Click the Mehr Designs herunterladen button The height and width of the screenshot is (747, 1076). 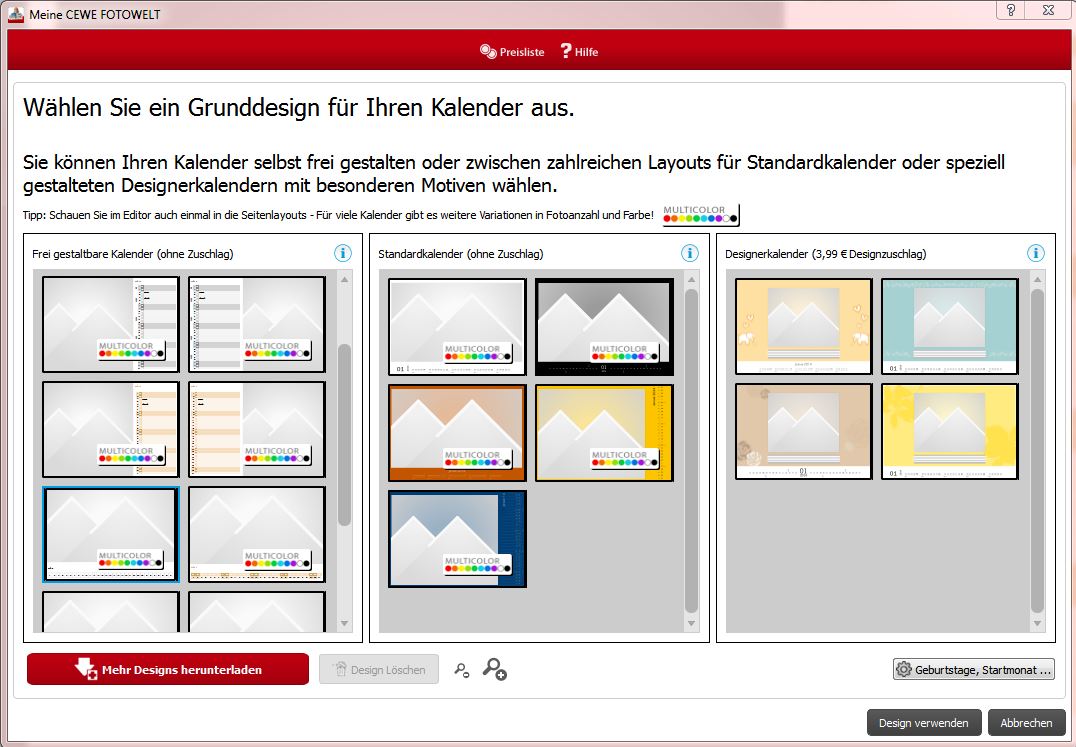(x=168, y=669)
